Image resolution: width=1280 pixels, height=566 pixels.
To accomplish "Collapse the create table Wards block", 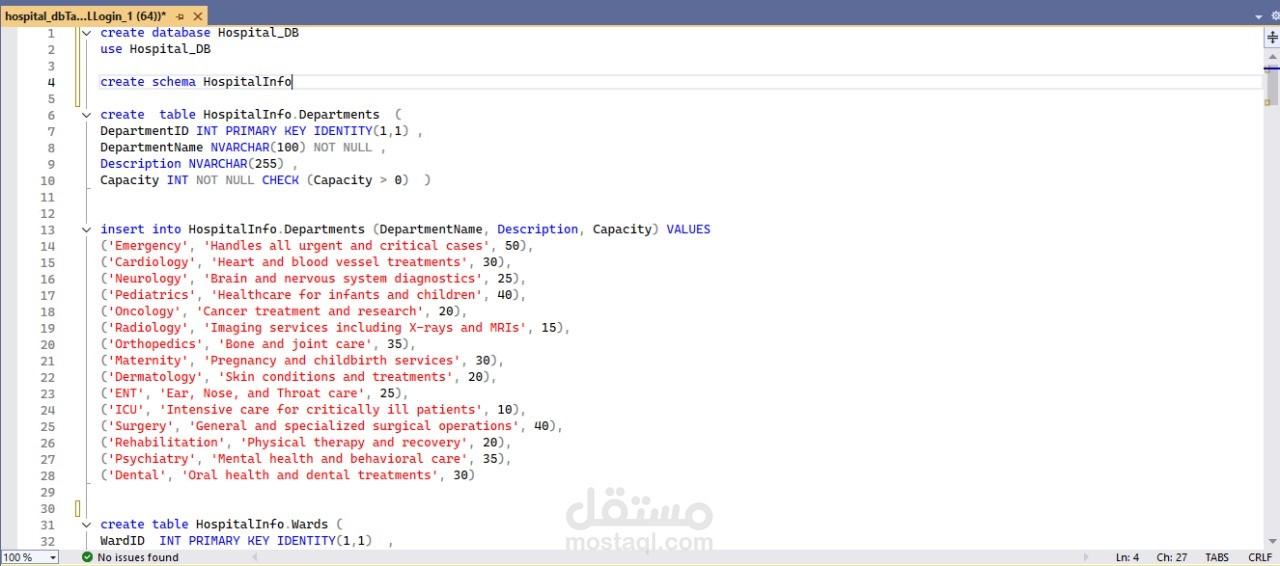I will click(x=87, y=524).
